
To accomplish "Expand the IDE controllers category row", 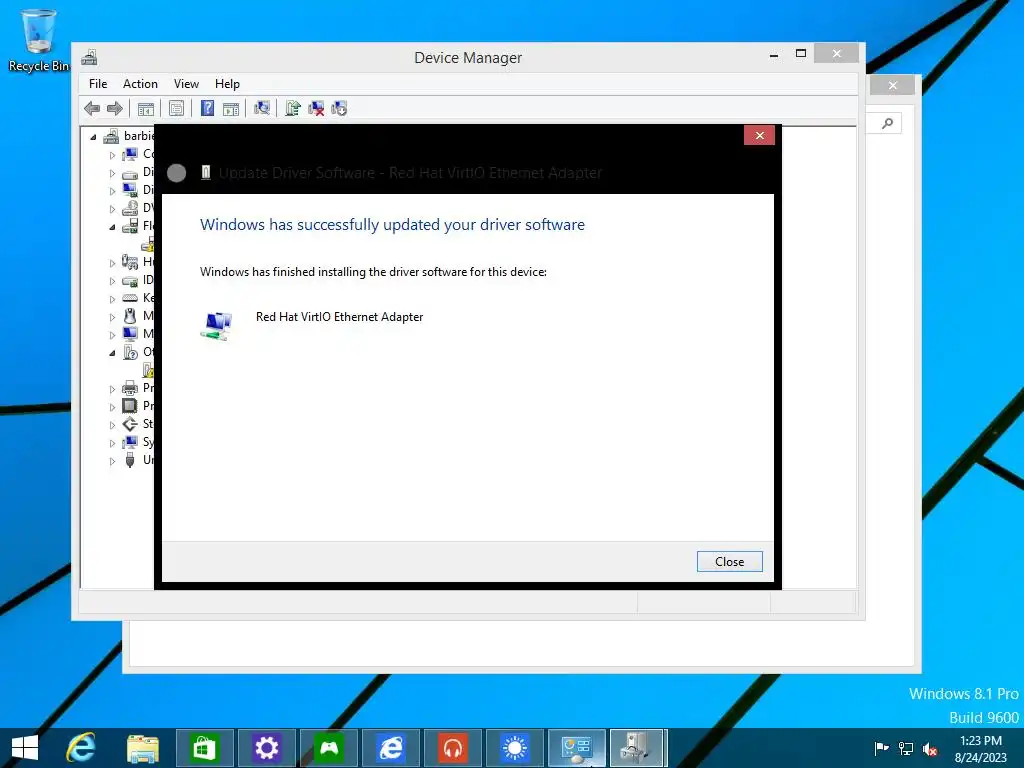I will tap(112, 281).
